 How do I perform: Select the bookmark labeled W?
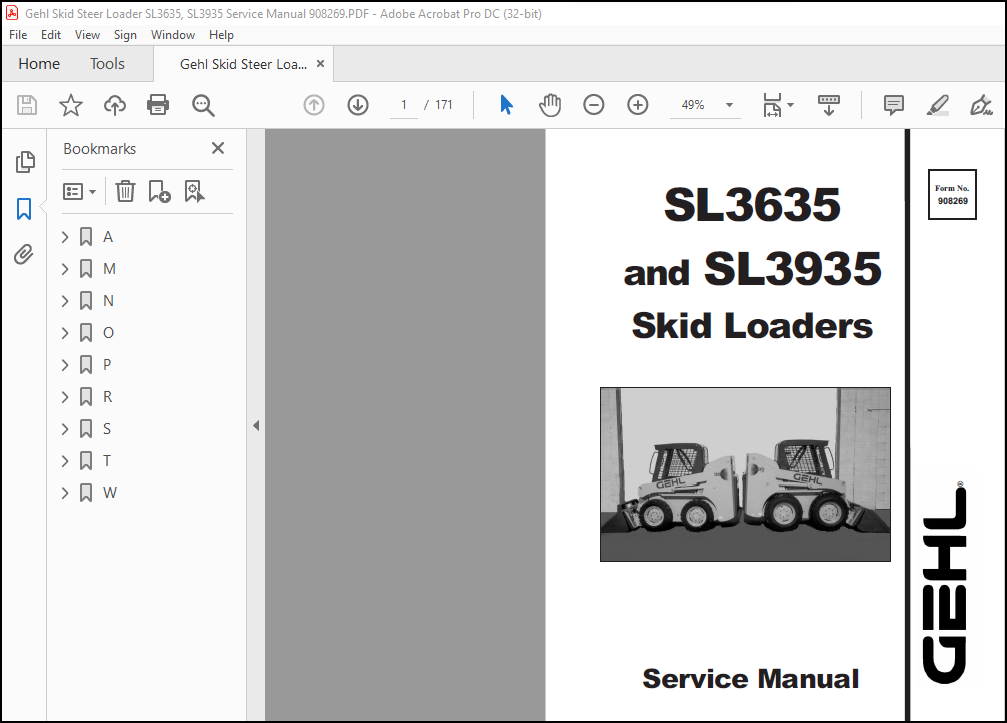(110, 493)
